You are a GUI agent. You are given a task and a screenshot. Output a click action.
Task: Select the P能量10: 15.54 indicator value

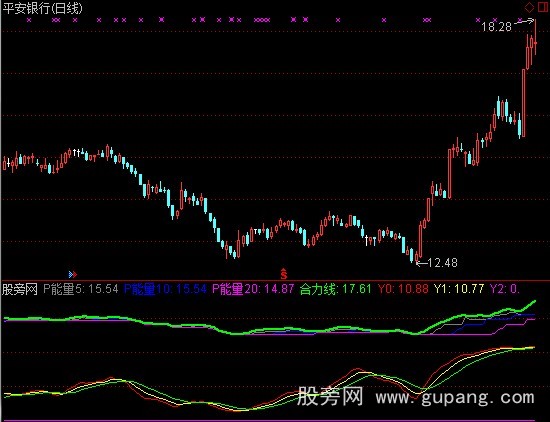click(x=166, y=289)
